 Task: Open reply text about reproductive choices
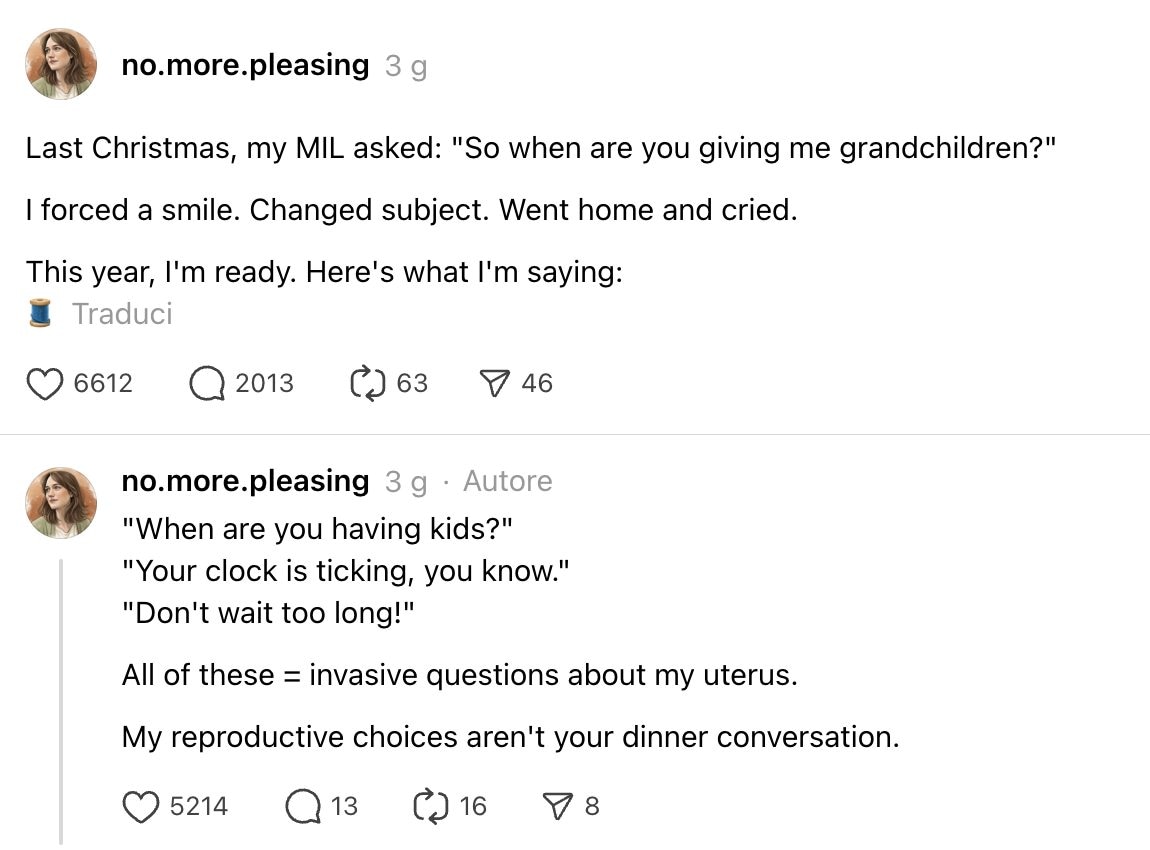tap(510, 738)
